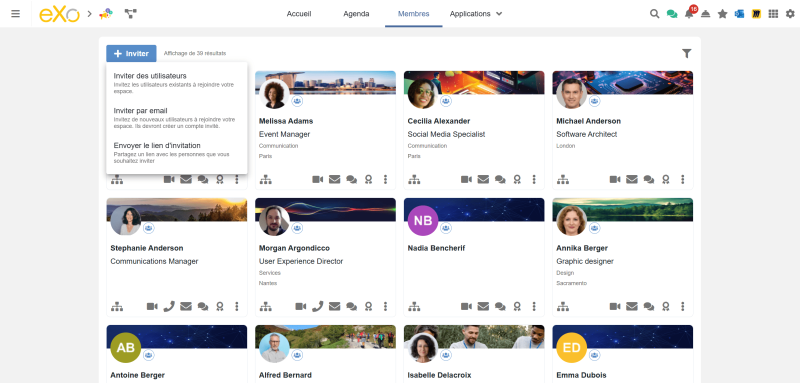Open more options for Nadia Bencherif
The height and width of the screenshot is (383, 800).
pyautogui.click(x=534, y=307)
